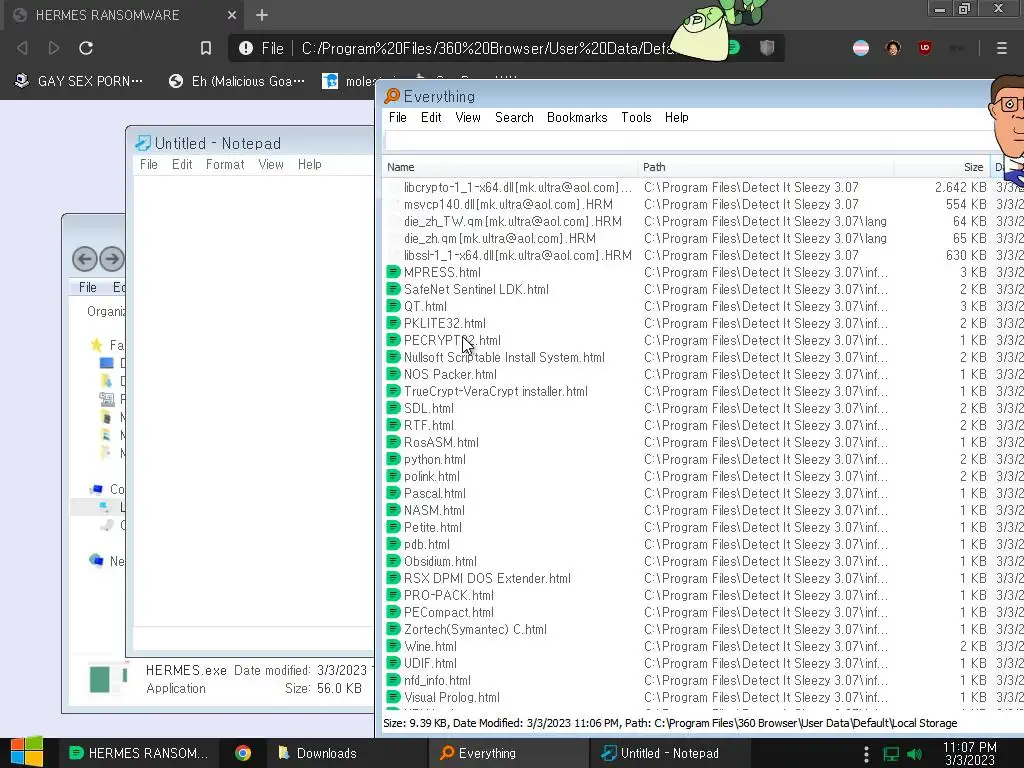The image size is (1024, 768).
Task: Select QT.html file icon
Action: point(393,306)
